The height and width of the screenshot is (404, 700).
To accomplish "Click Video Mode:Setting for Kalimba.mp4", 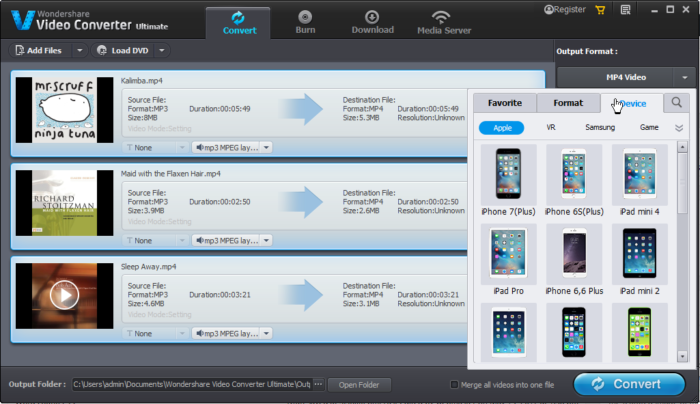I will pyautogui.click(x=159, y=129).
